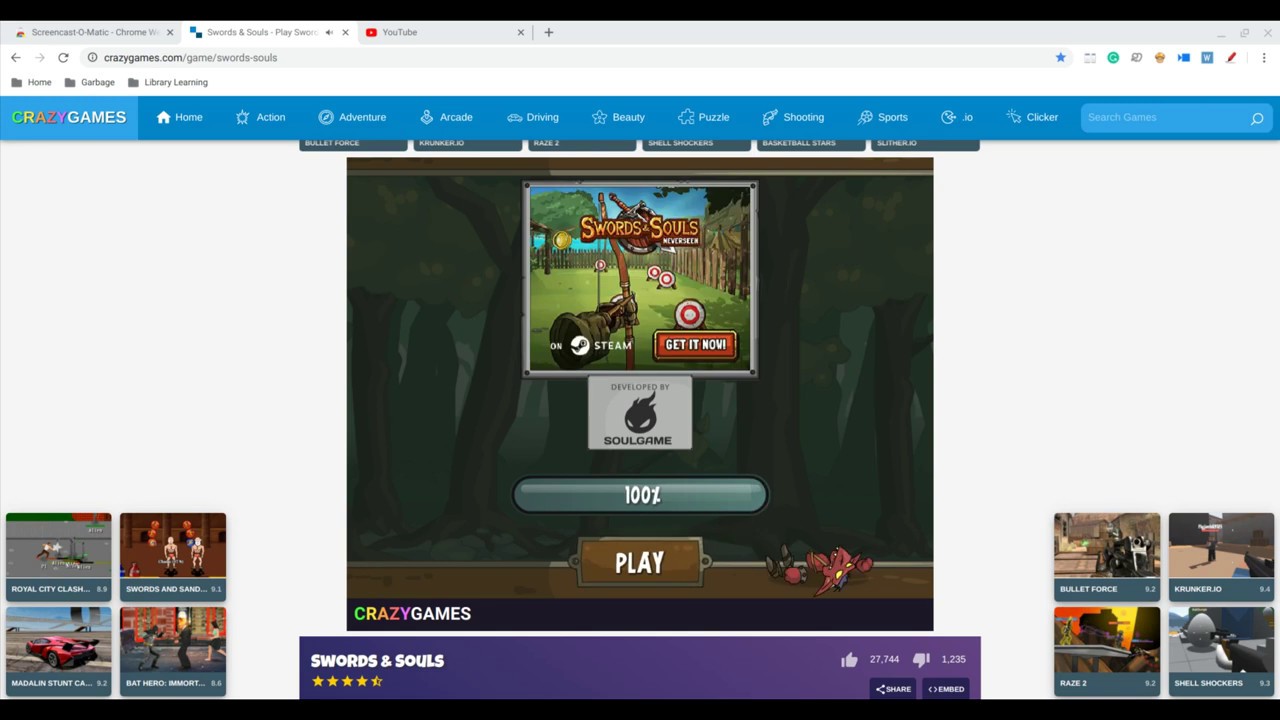Viewport: 1280px width, 720px height.
Task: Click the blue video-recorder extension icon
Action: [1184, 58]
